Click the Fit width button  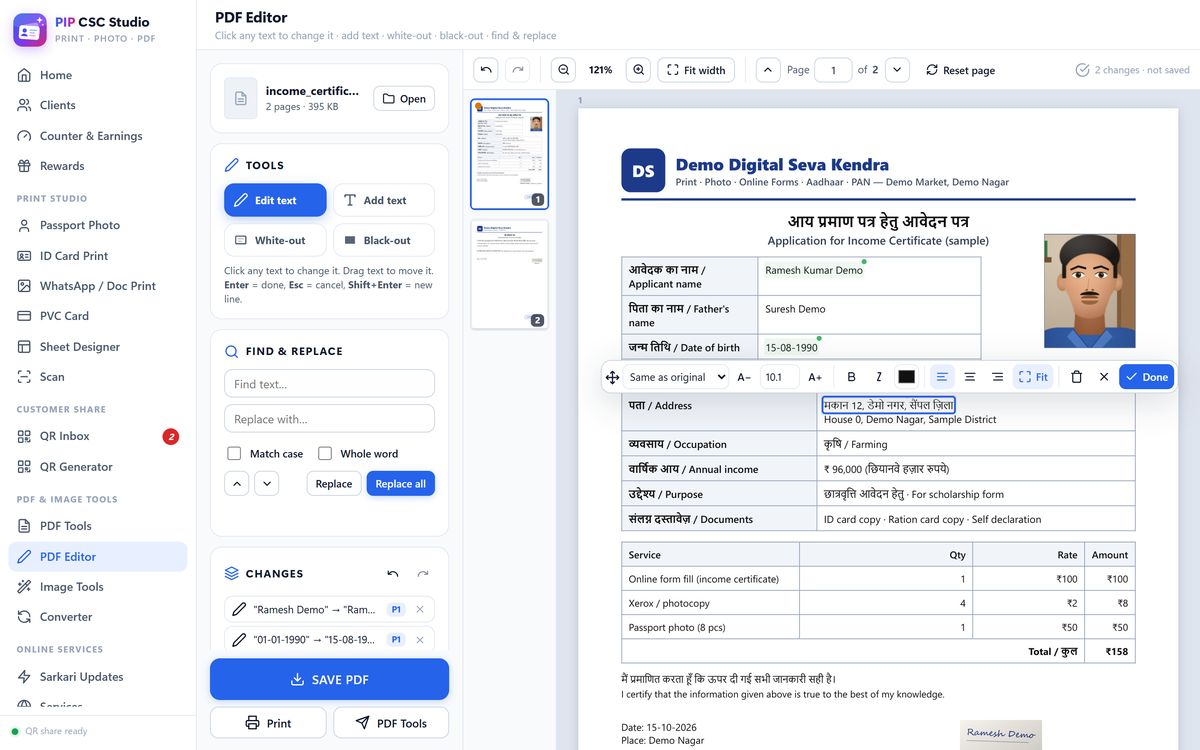click(x=696, y=70)
